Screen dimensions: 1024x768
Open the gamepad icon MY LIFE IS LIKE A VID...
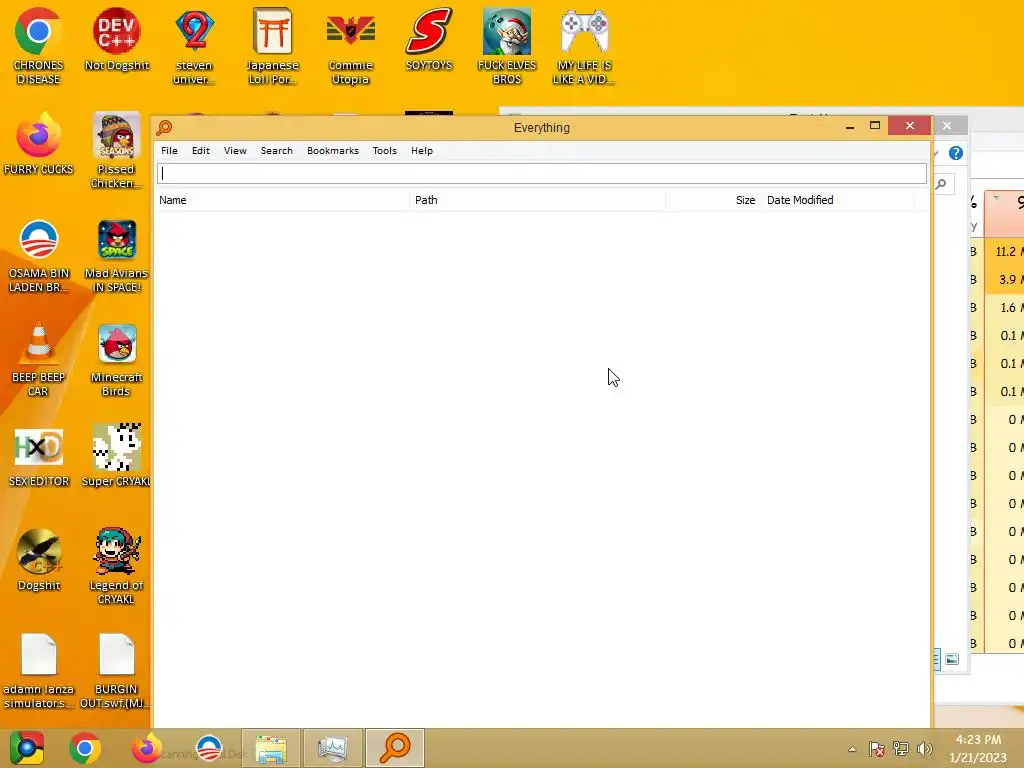(x=584, y=46)
